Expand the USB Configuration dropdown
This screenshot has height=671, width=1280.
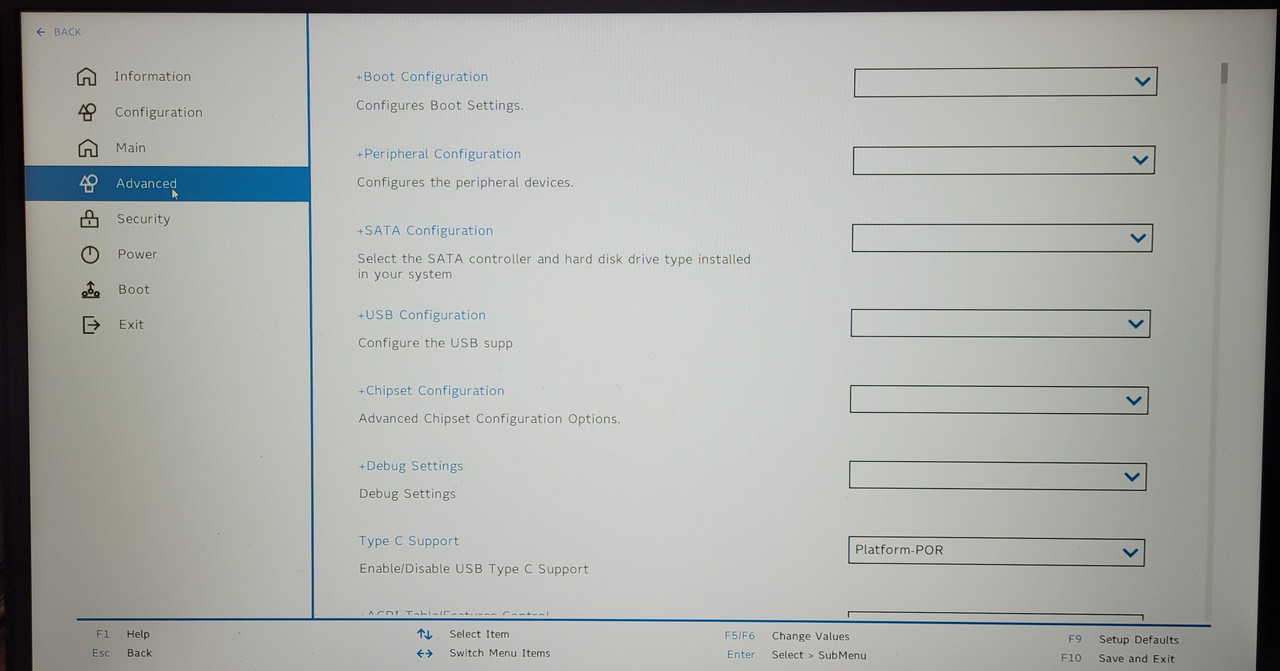coord(1000,323)
